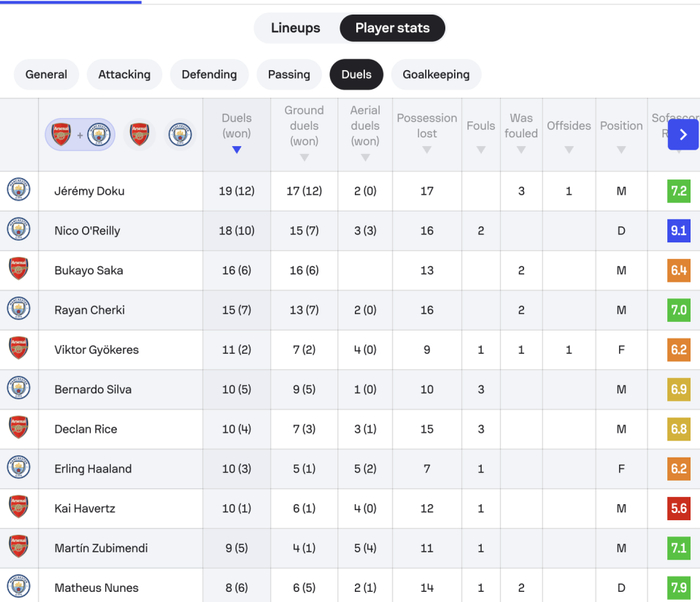This screenshot has width=700, height=602.
Task: Sort by Duels (won) column header
Action: point(236,133)
